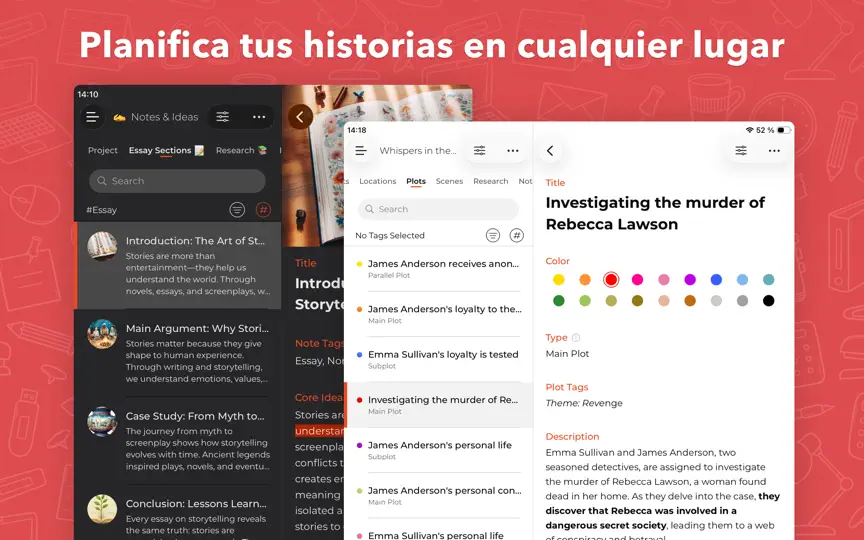Tap the #Essay tag filter label
Screen dimensions: 864x540
[101, 210]
